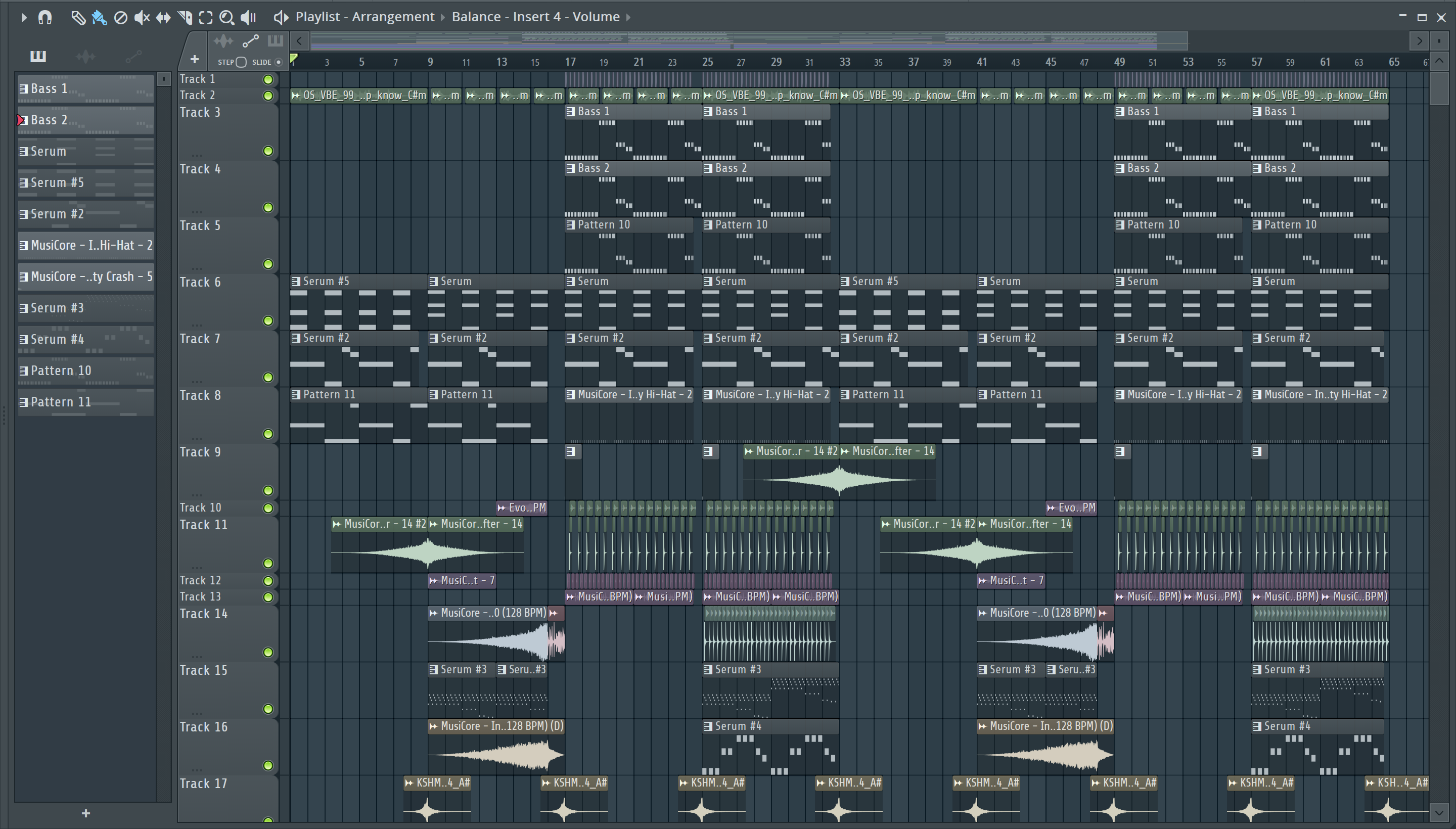Select Track 16 header label

click(203, 727)
